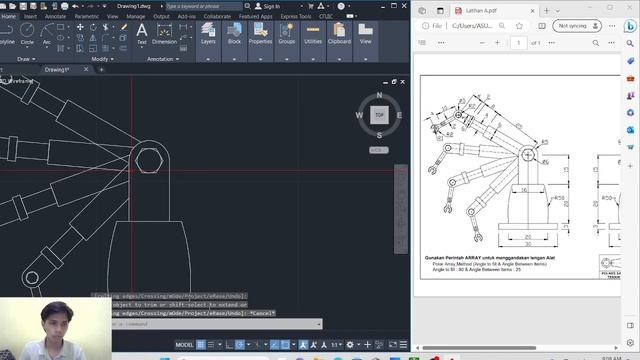
Task: Click PDF zoom in plus button
Action: (x=497, y=43)
